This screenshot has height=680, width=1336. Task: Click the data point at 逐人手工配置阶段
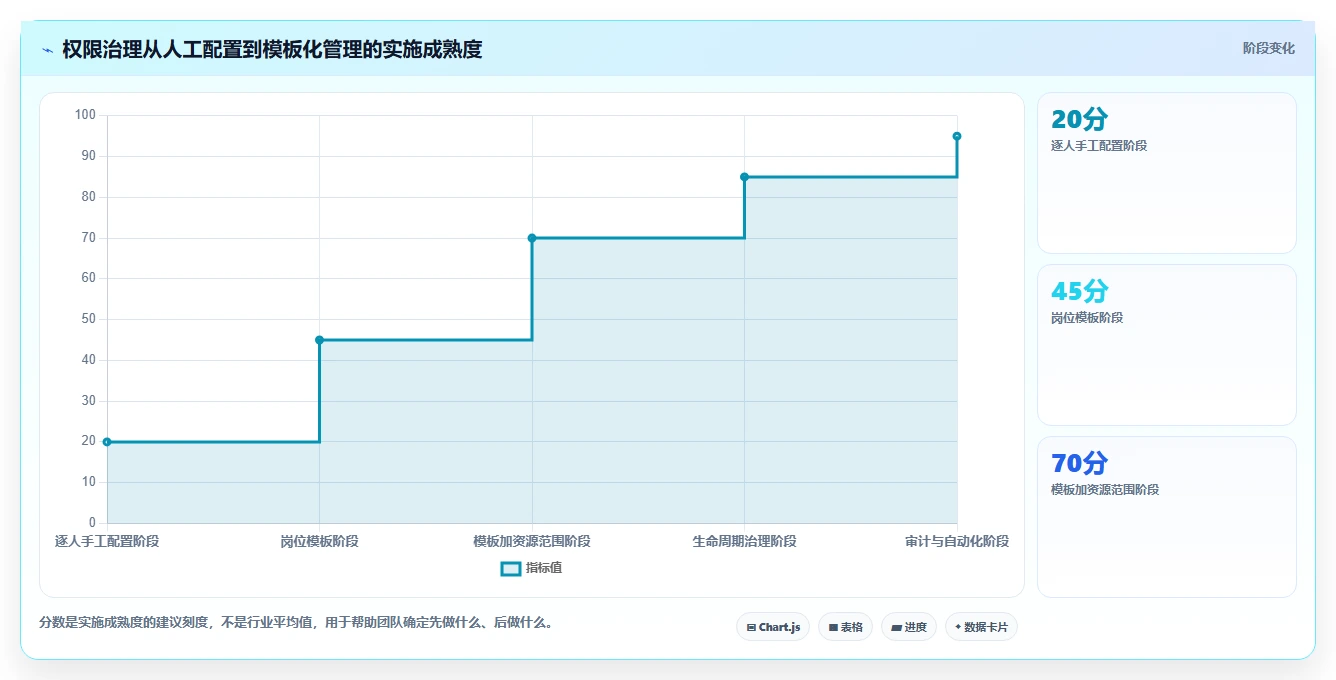coord(107,442)
